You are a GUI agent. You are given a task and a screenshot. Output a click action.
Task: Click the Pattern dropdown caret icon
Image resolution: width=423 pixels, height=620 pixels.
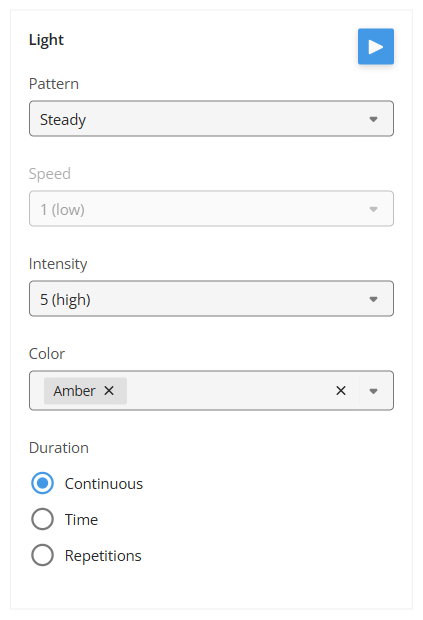tap(373, 119)
